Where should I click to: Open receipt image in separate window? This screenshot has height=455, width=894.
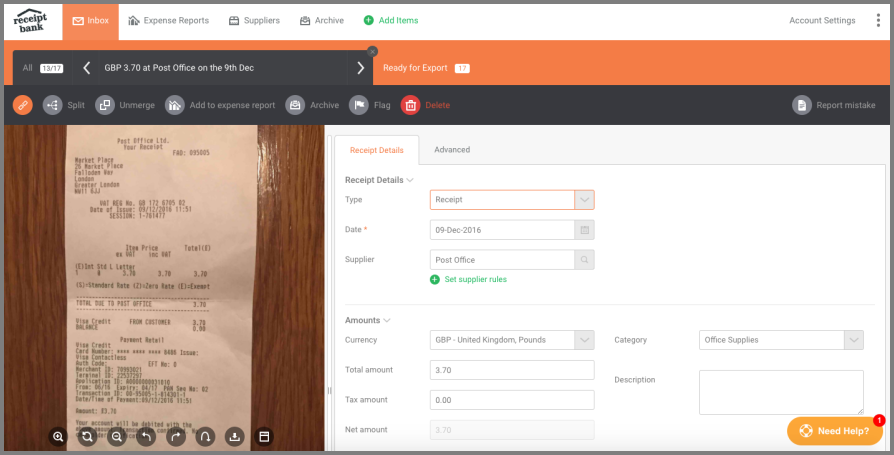click(x=264, y=437)
